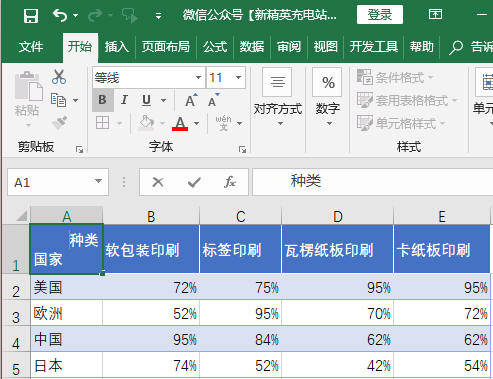Click the Tell Me search magnifier icon
Screen dimensions: 493x379
[x=455, y=47]
